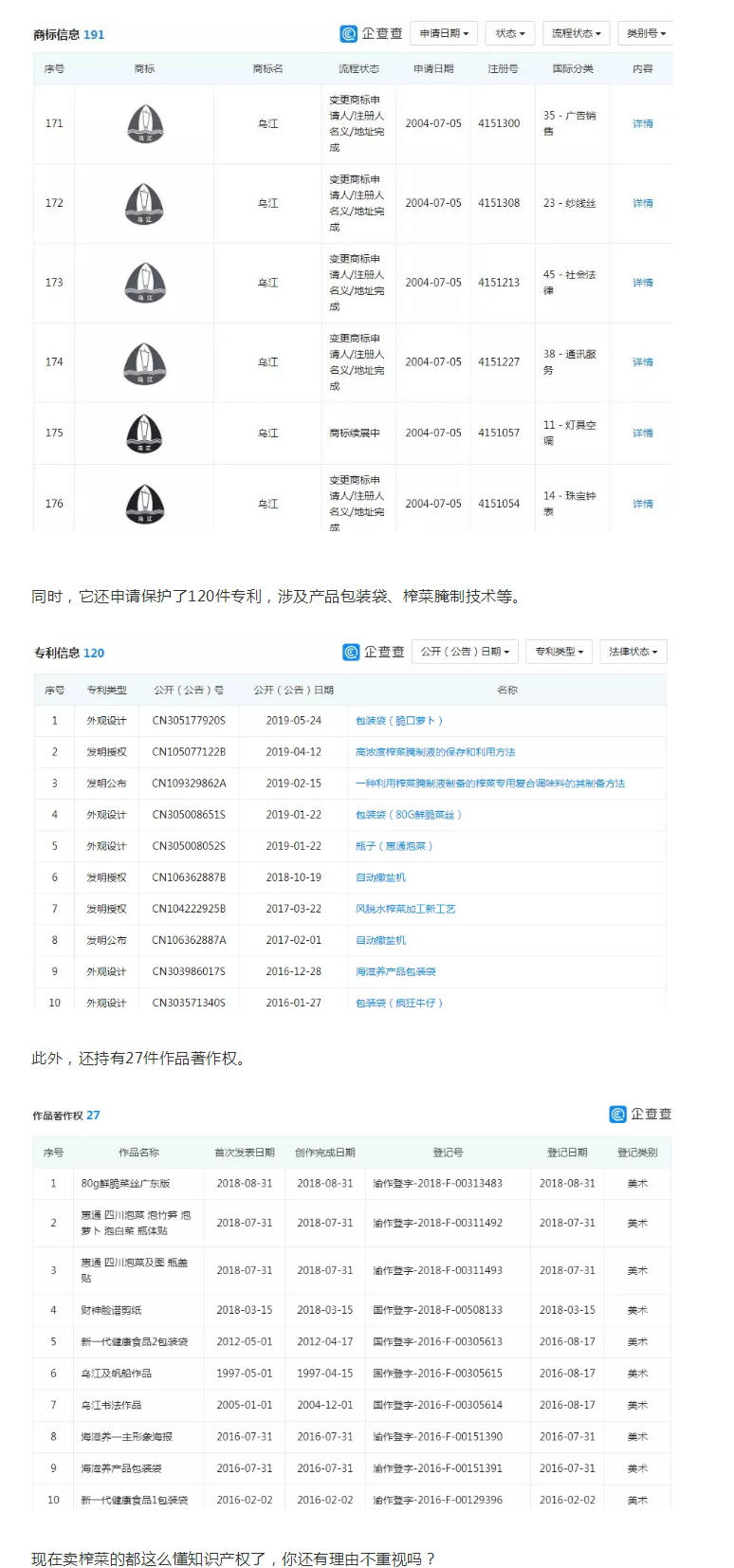Select cell 11 - 灯具空调
This screenshot has width=734, height=1568.
(x=570, y=433)
